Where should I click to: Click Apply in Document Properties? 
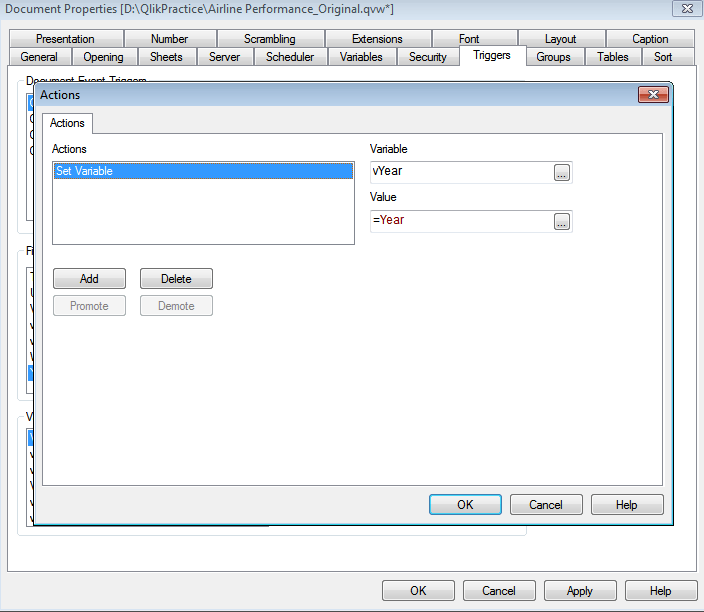[580, 591]
